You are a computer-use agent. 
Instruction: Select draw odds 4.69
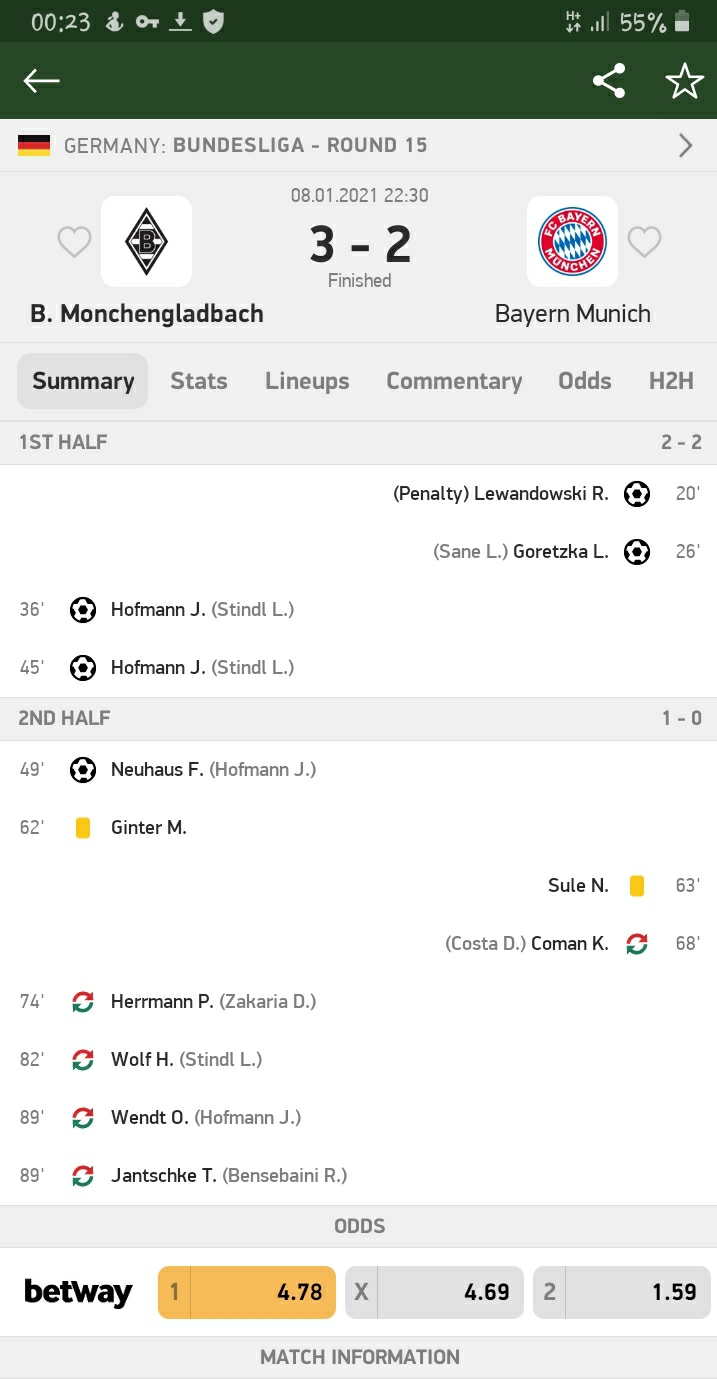point(434,1292)
